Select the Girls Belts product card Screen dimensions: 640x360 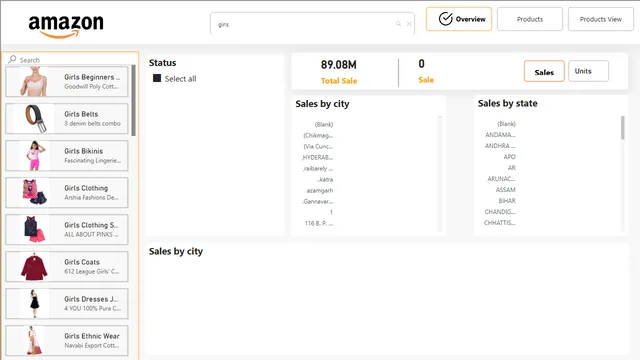[67, 118]
